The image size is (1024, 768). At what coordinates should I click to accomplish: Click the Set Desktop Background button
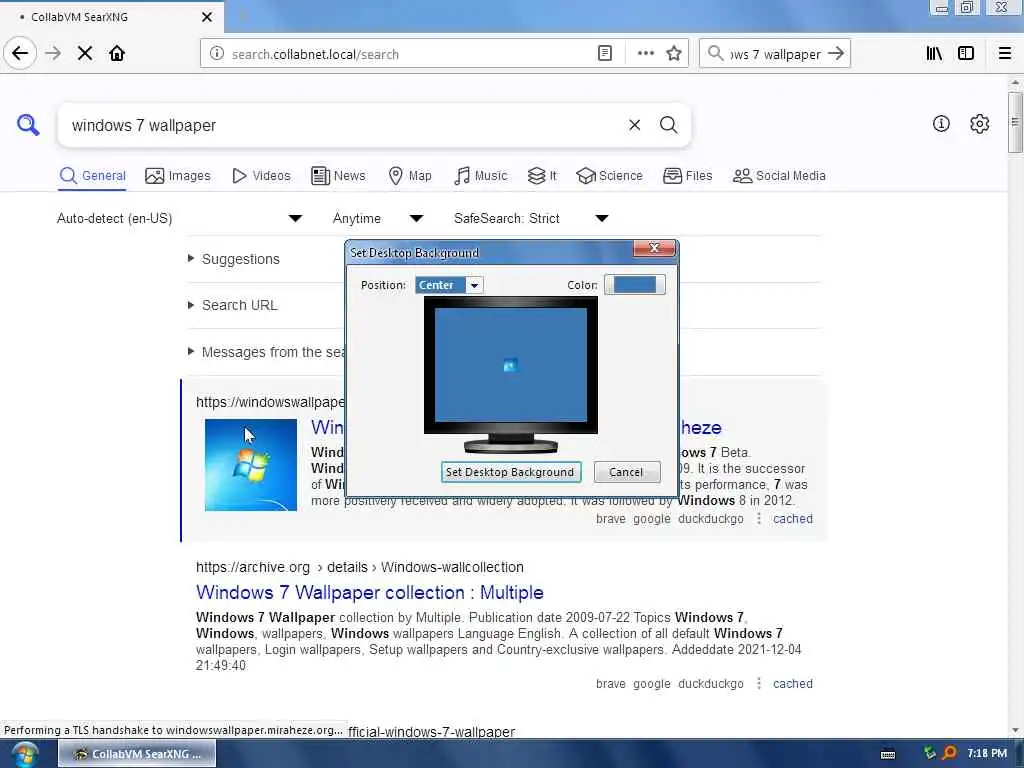pos(511,472)
